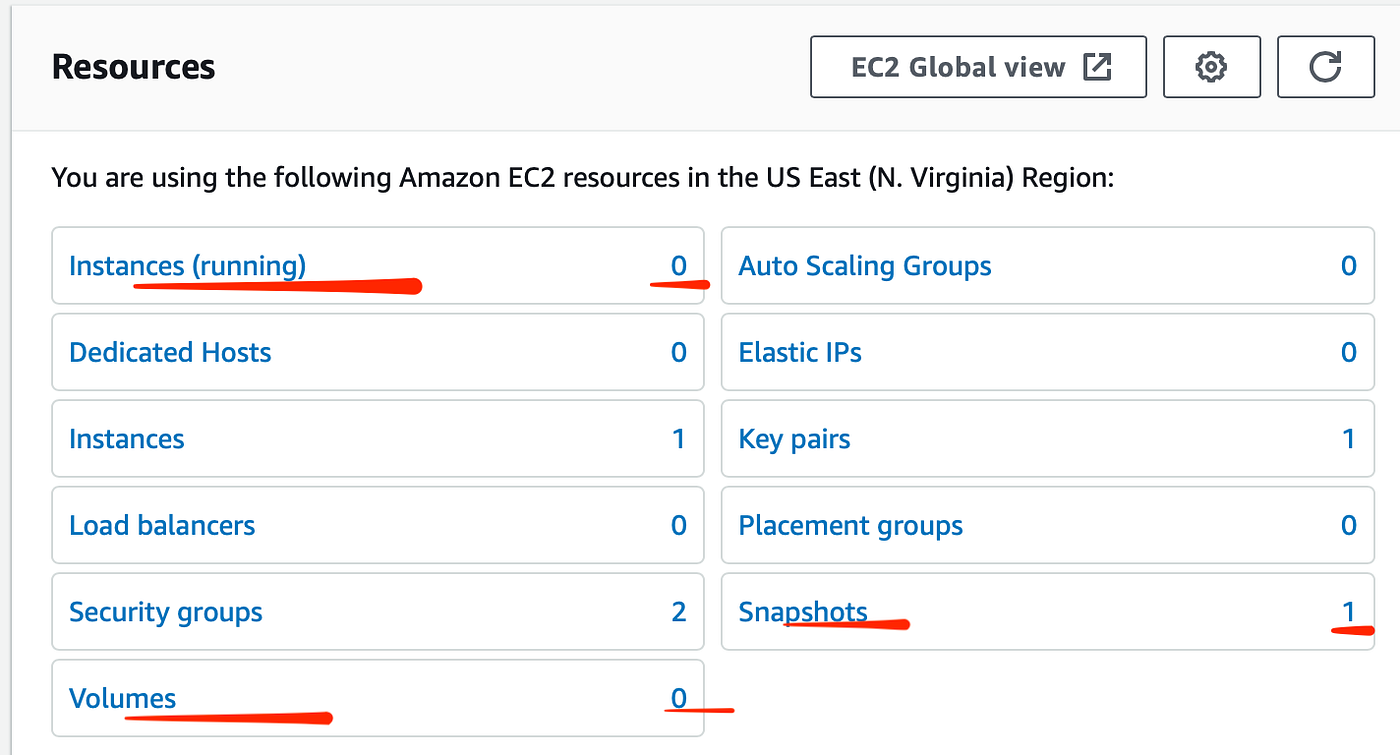View the Security groups link
This screenshot has height=755, width=1400.
[166, 612]
